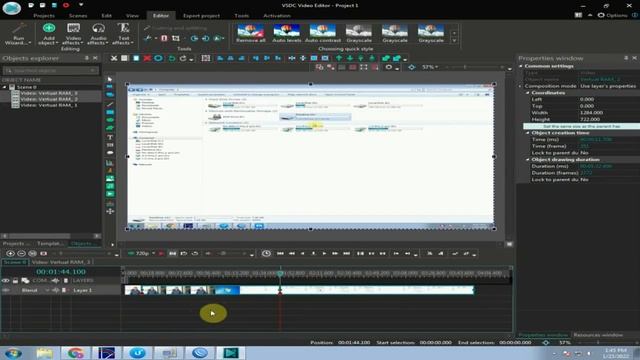Expand quick style gallery down arrow
Viewport: 640px width, 360px height.
(454, 41)
